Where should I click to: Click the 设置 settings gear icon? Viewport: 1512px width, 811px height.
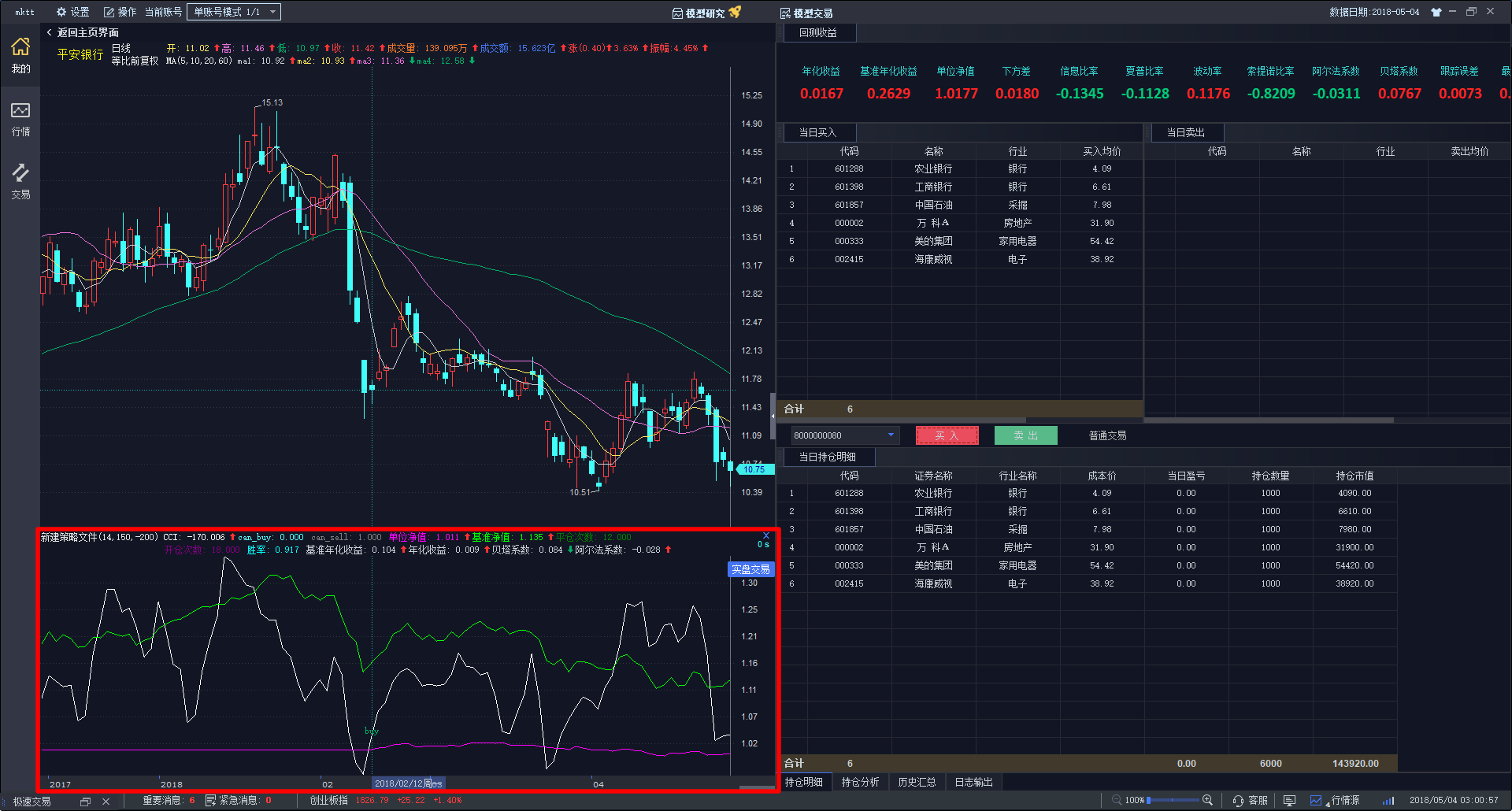[x=61, y=12]
